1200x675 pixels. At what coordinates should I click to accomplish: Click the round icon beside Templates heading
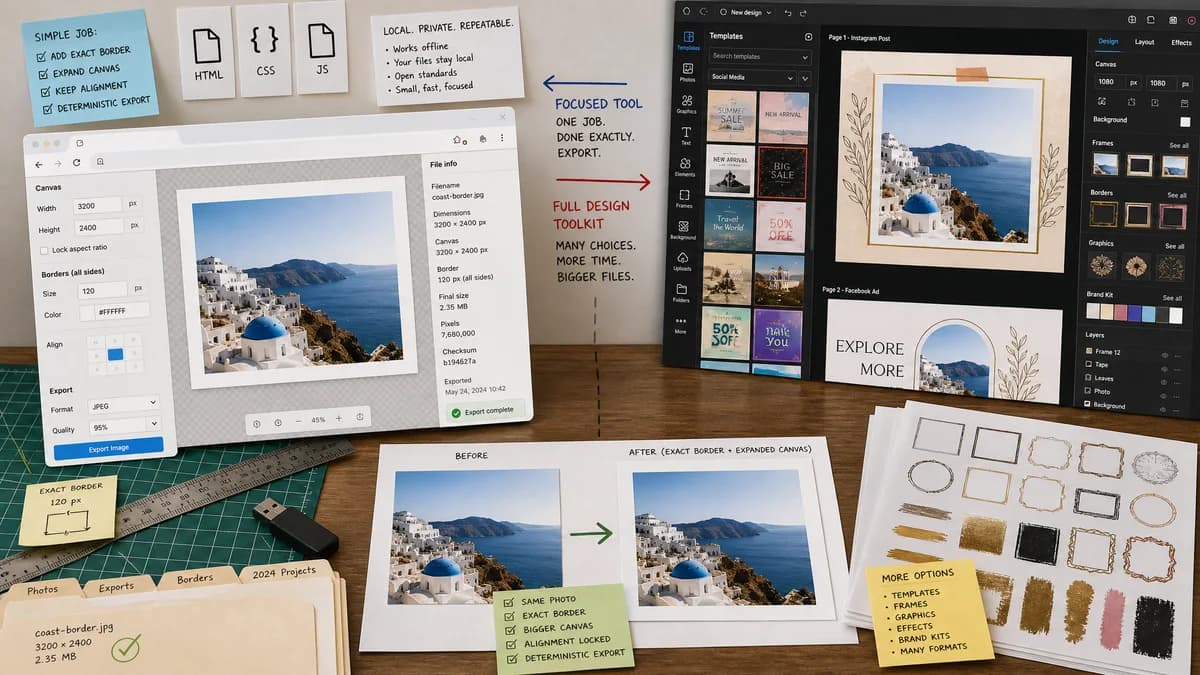point(808,37)
